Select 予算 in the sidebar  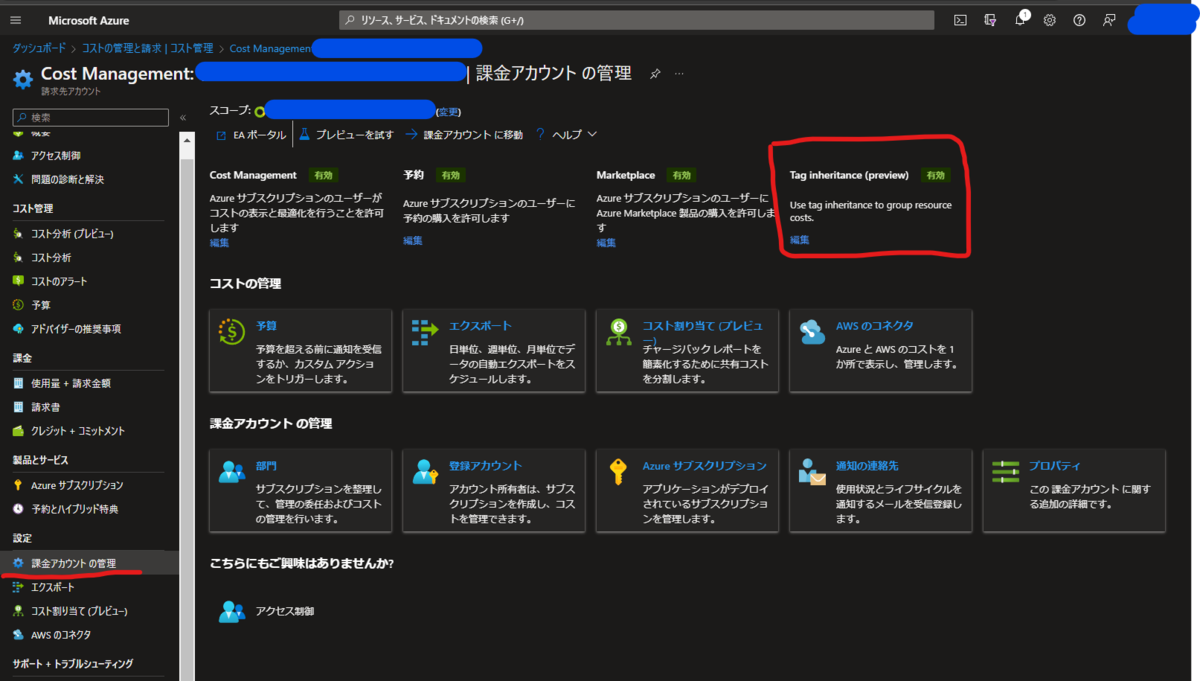pos(40,305)
